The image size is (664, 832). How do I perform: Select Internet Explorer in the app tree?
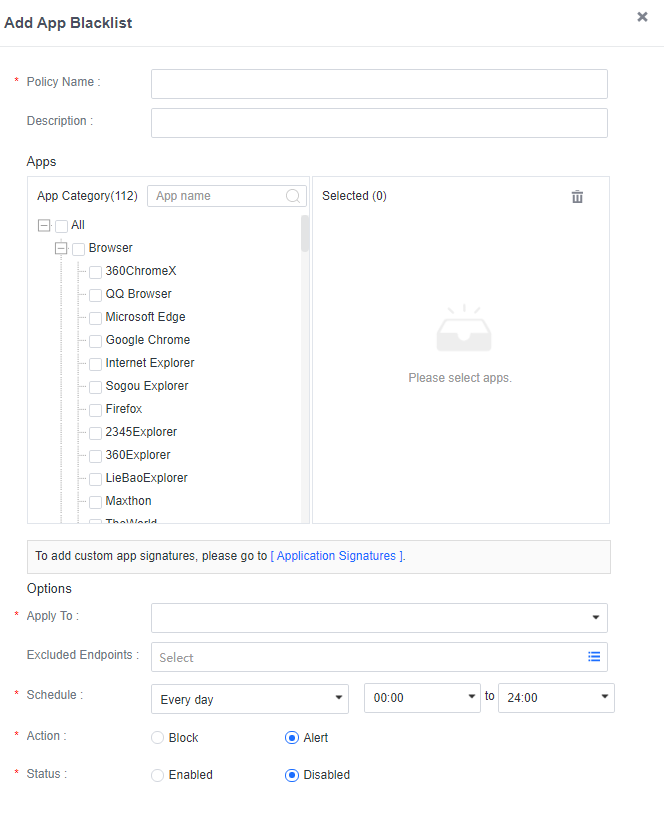(150, 363)
